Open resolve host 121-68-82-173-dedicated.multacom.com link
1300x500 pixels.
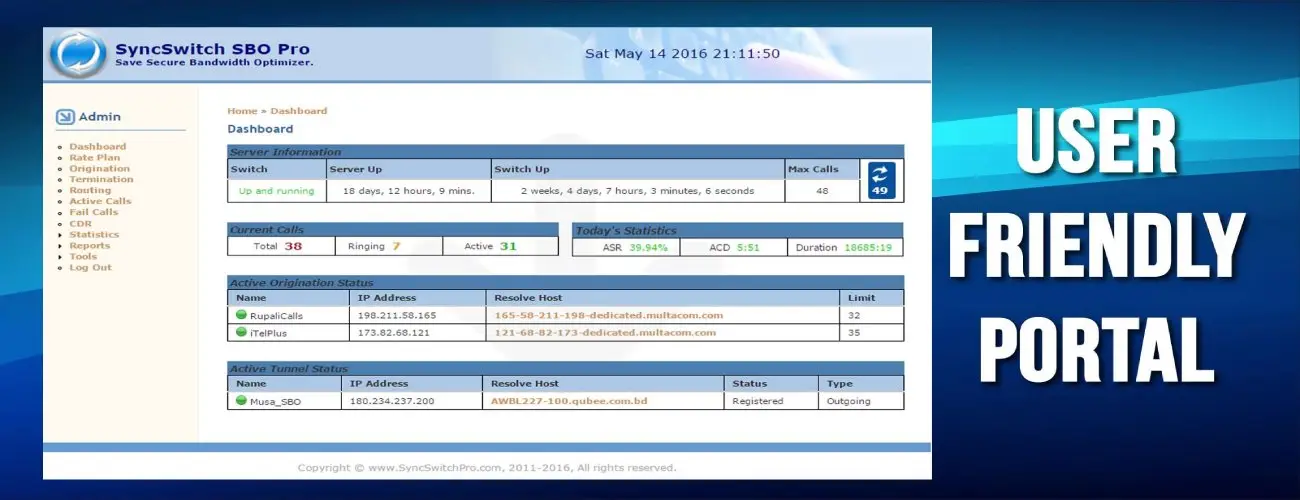pos(605,332)
